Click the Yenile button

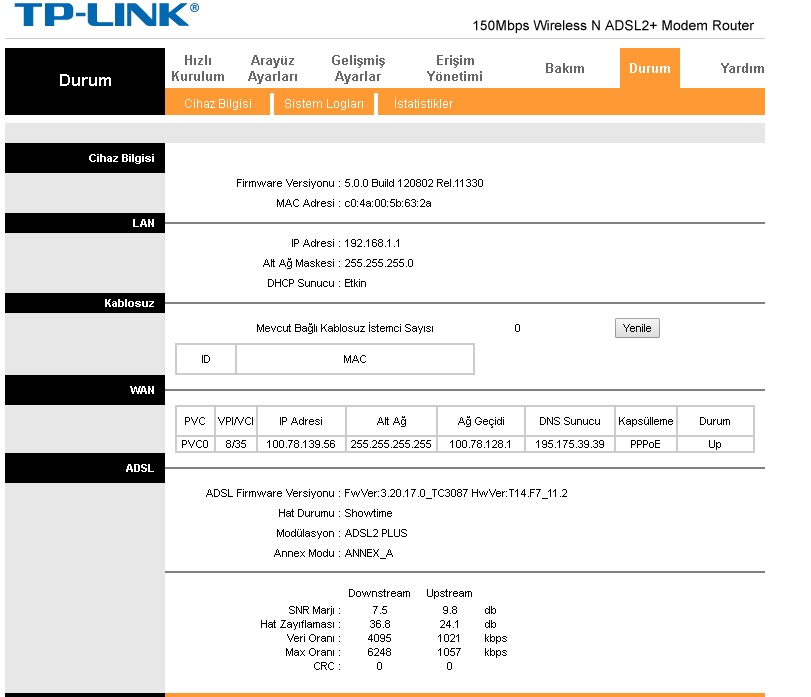(x=637, y=328)
